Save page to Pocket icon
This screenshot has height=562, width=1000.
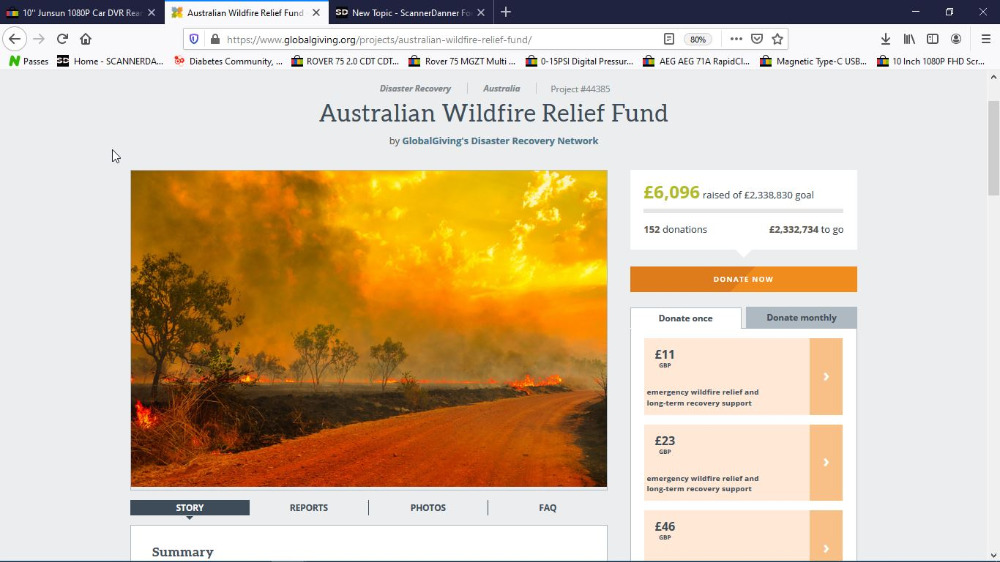pos(757,39)
